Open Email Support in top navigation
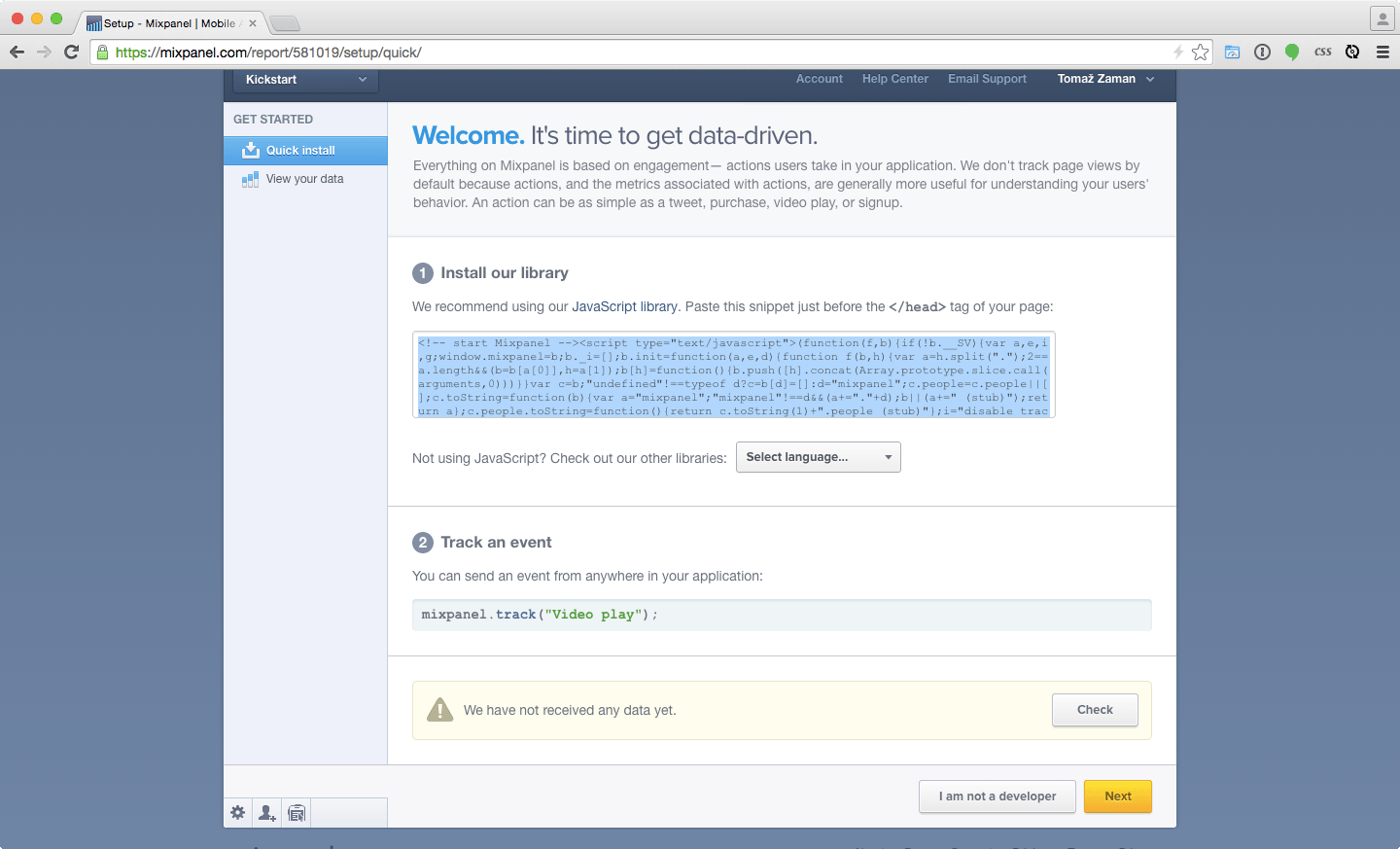Viewport: 1400px width, 849px height. [x=987, y=79]
